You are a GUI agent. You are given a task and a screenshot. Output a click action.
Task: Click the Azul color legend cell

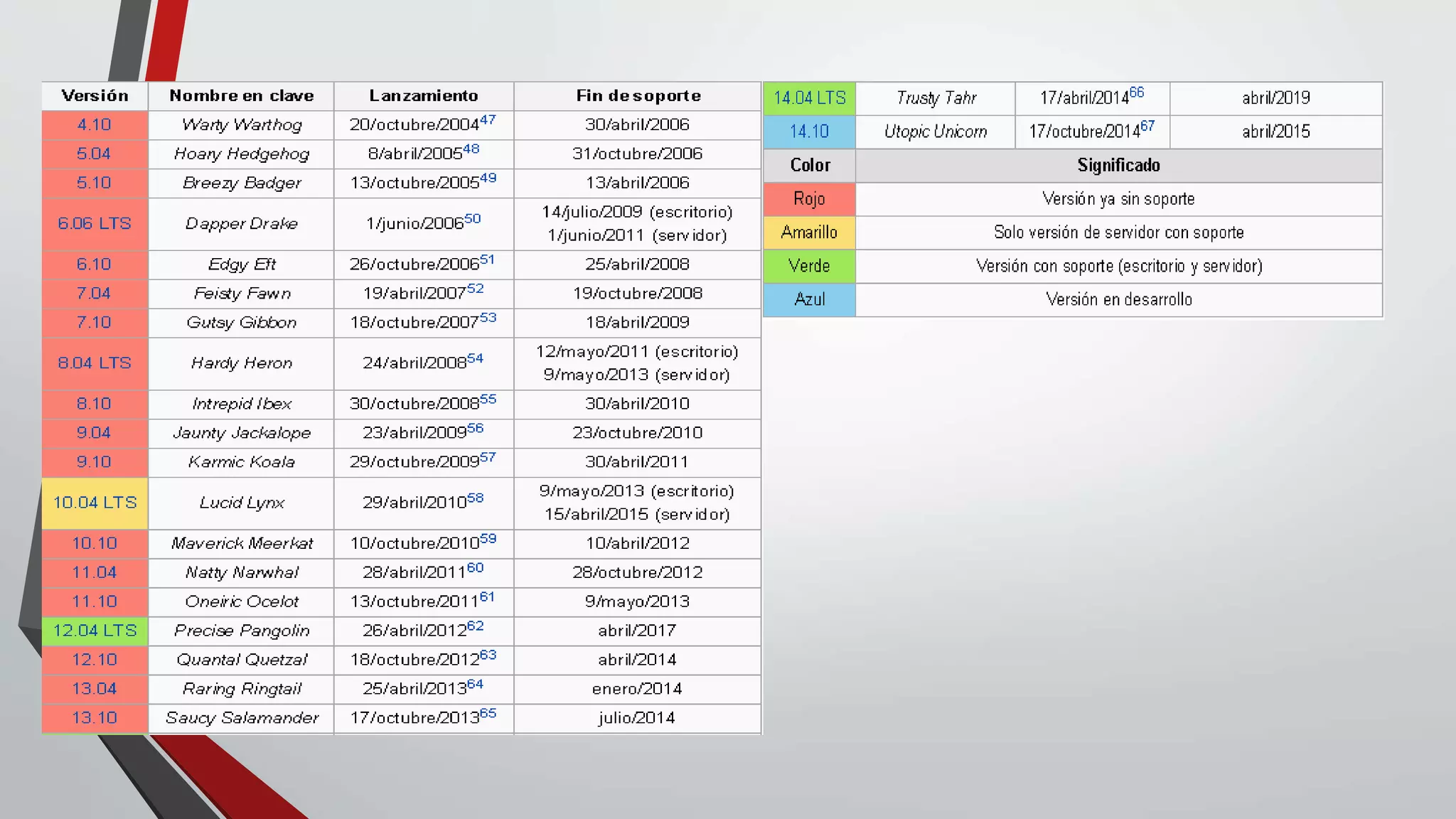tap(809, 299)
